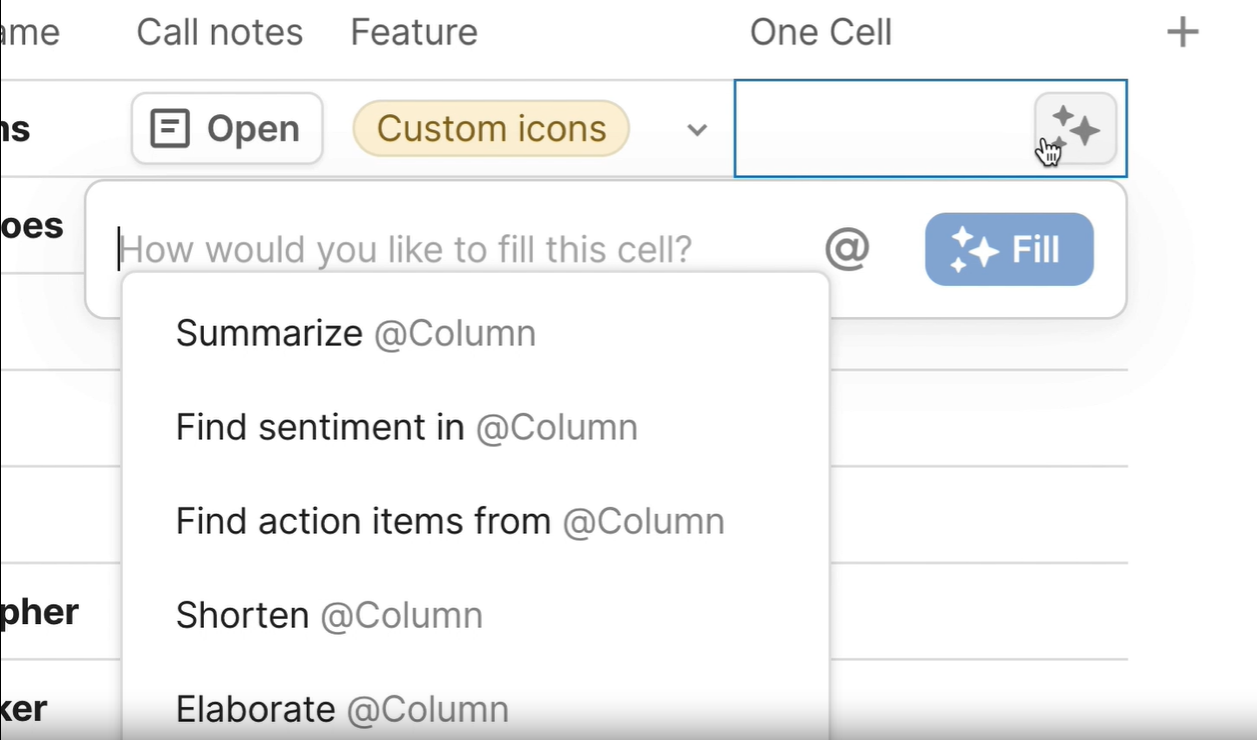
Task: Choose Summarize @Column suggestion
Action: (x=356, y=333)
